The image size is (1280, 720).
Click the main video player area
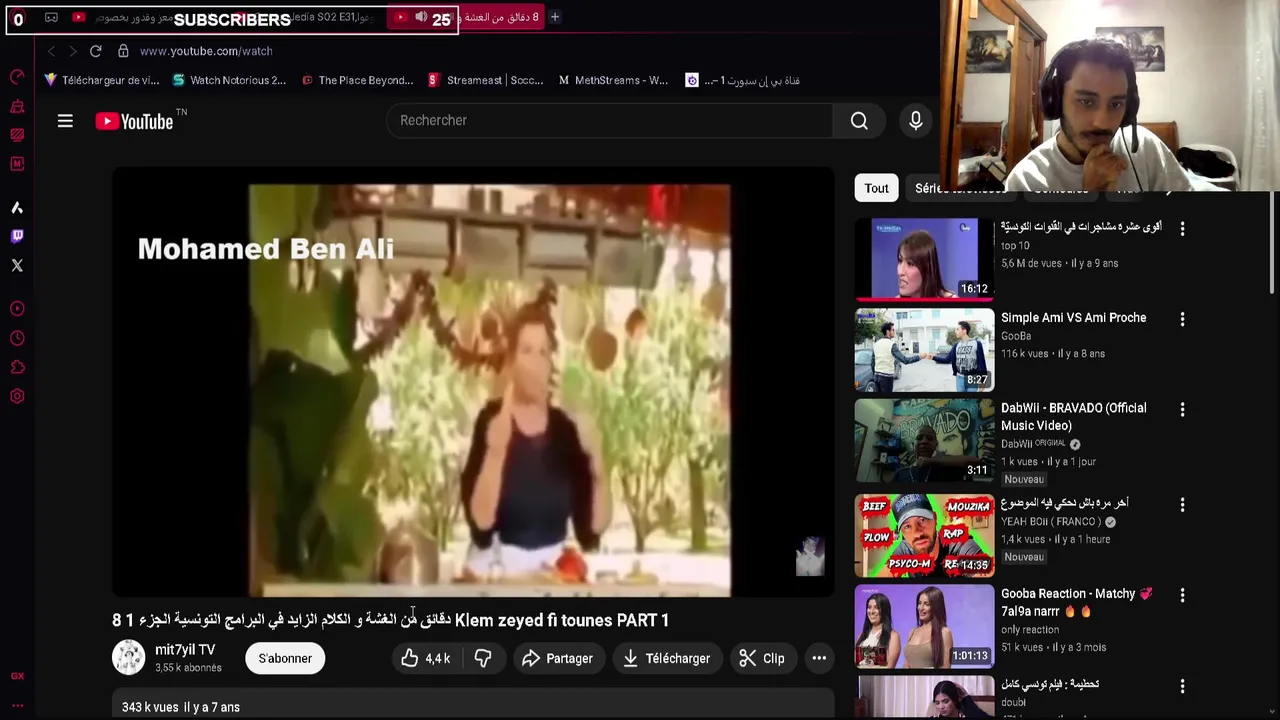[473, 382]
